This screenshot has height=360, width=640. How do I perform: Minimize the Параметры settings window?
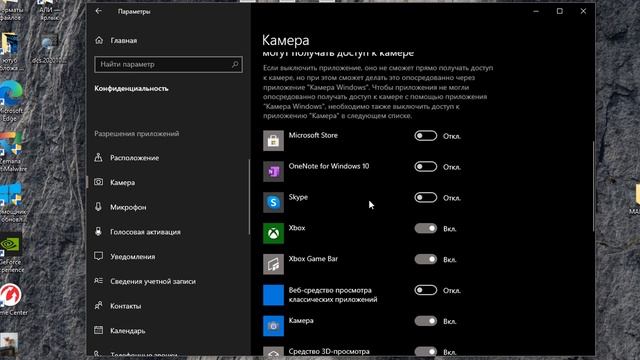point(536,11)
